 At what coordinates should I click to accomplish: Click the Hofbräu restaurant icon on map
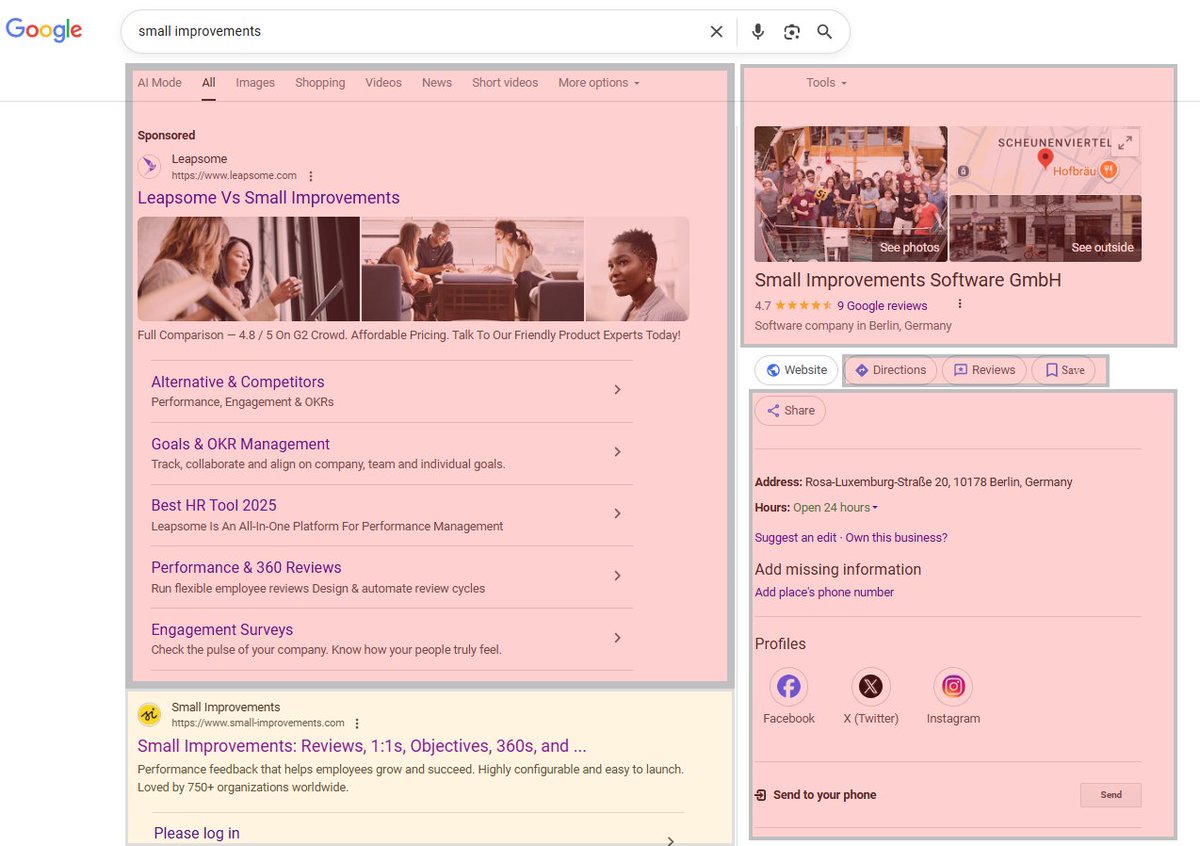click(1108, 171)
